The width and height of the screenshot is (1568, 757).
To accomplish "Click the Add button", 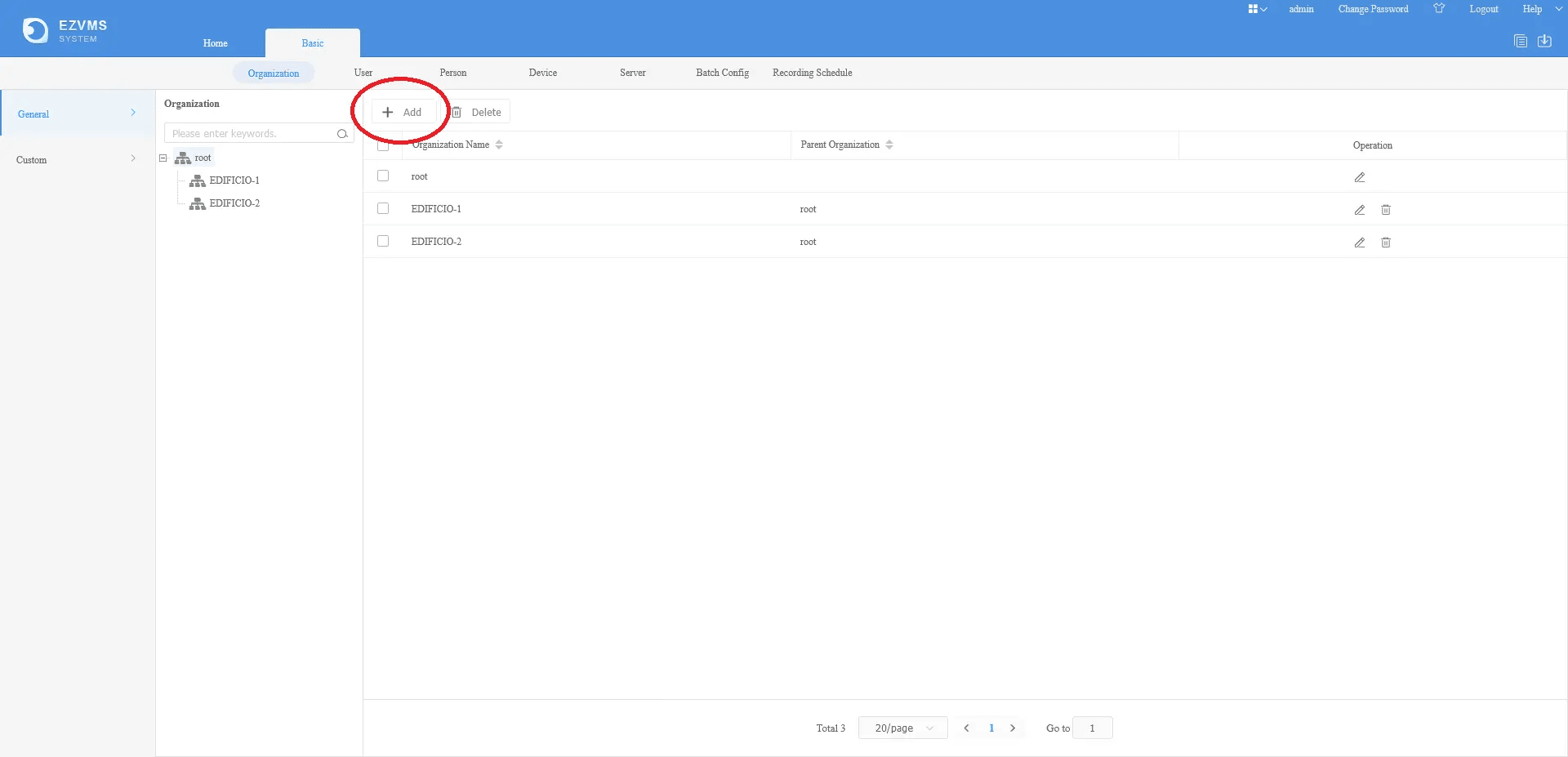I will click(403, 112).
